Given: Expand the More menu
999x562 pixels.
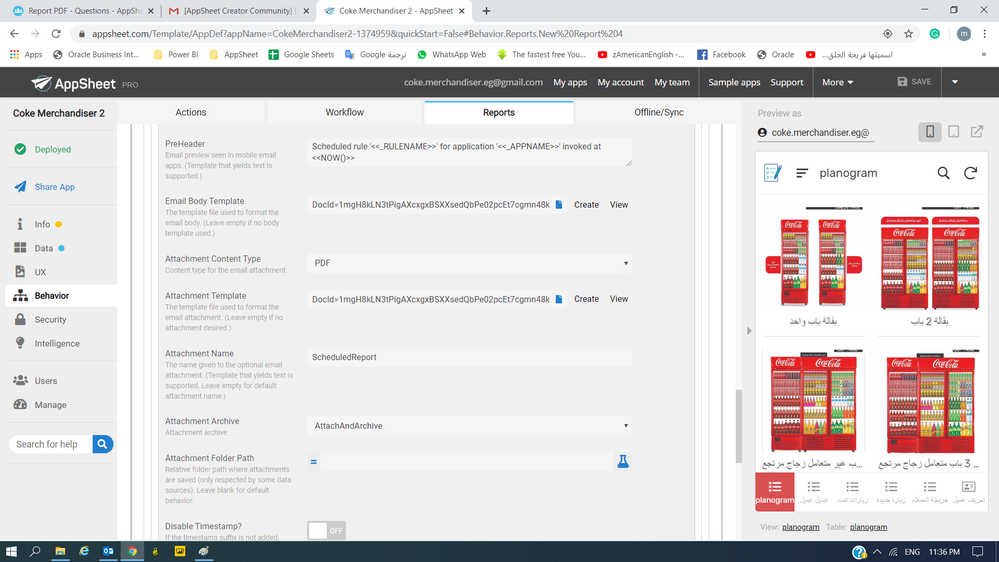Looking at the screenshot, I should 837,82.
